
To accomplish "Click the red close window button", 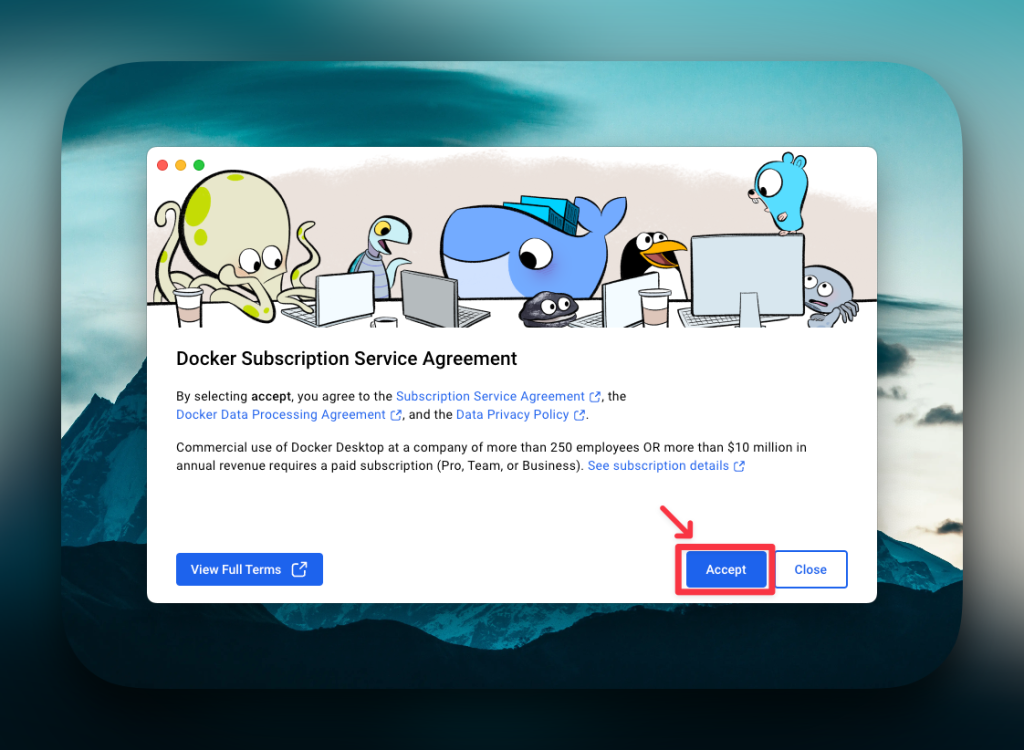I will 163,165.
